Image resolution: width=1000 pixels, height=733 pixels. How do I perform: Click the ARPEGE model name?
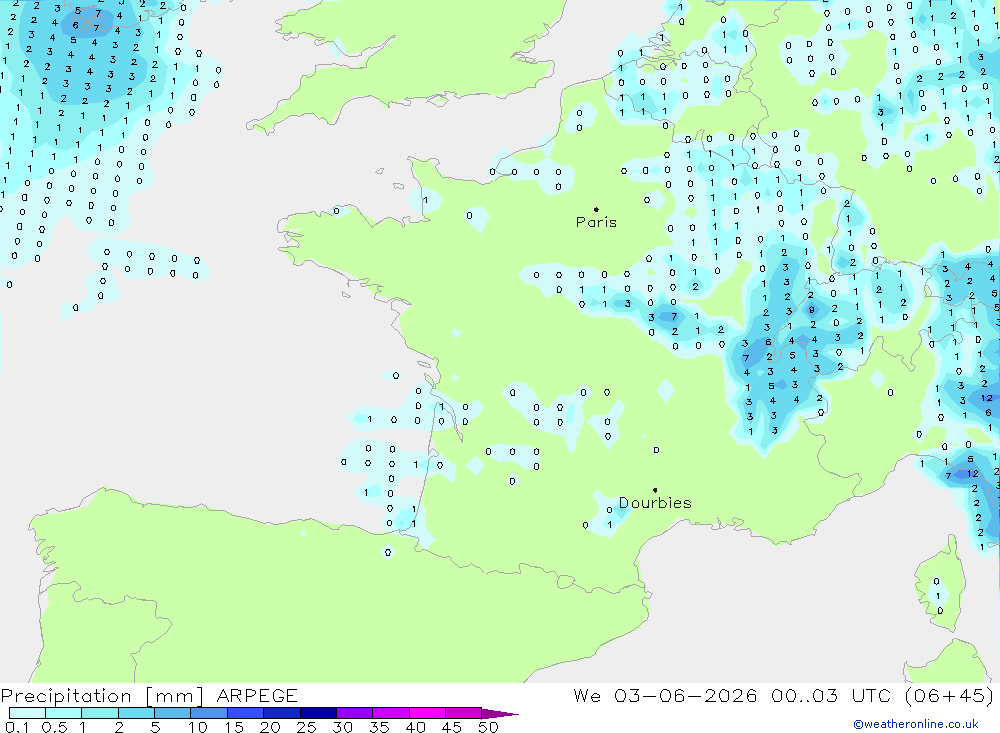(257, 695)
